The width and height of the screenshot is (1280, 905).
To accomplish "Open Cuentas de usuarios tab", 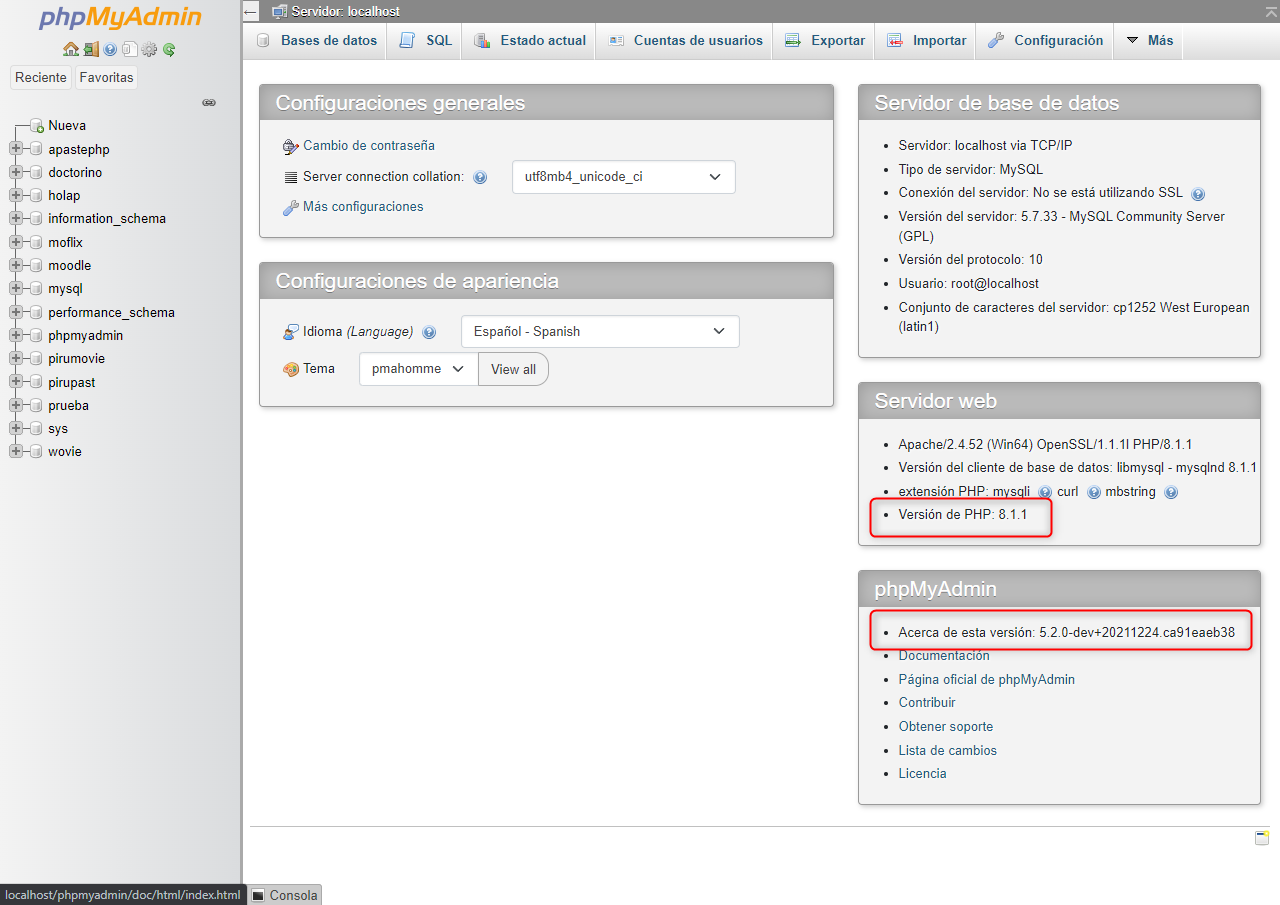I will 685,41.
